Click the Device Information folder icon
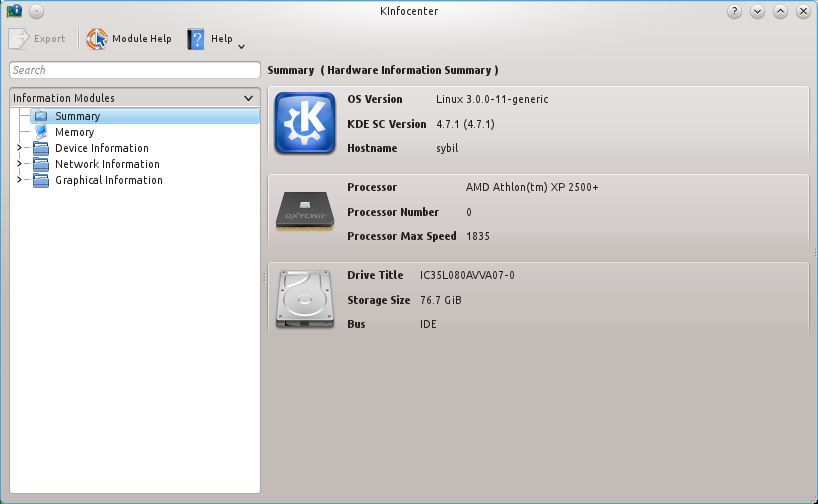The height and width of the screenshot is (504, 818). 41,148
